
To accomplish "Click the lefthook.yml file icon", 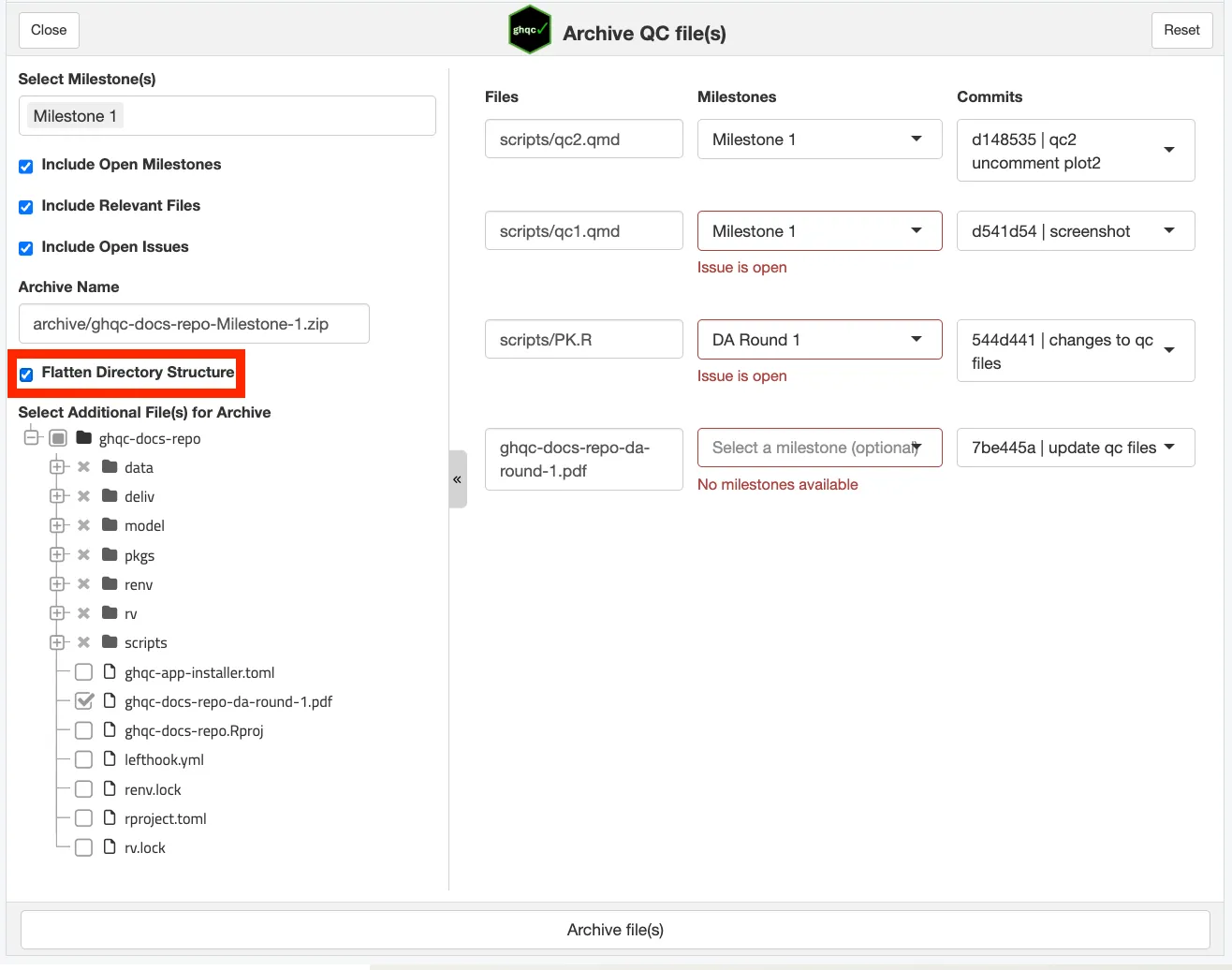I will pyautogui.click(x=110, y=759).
